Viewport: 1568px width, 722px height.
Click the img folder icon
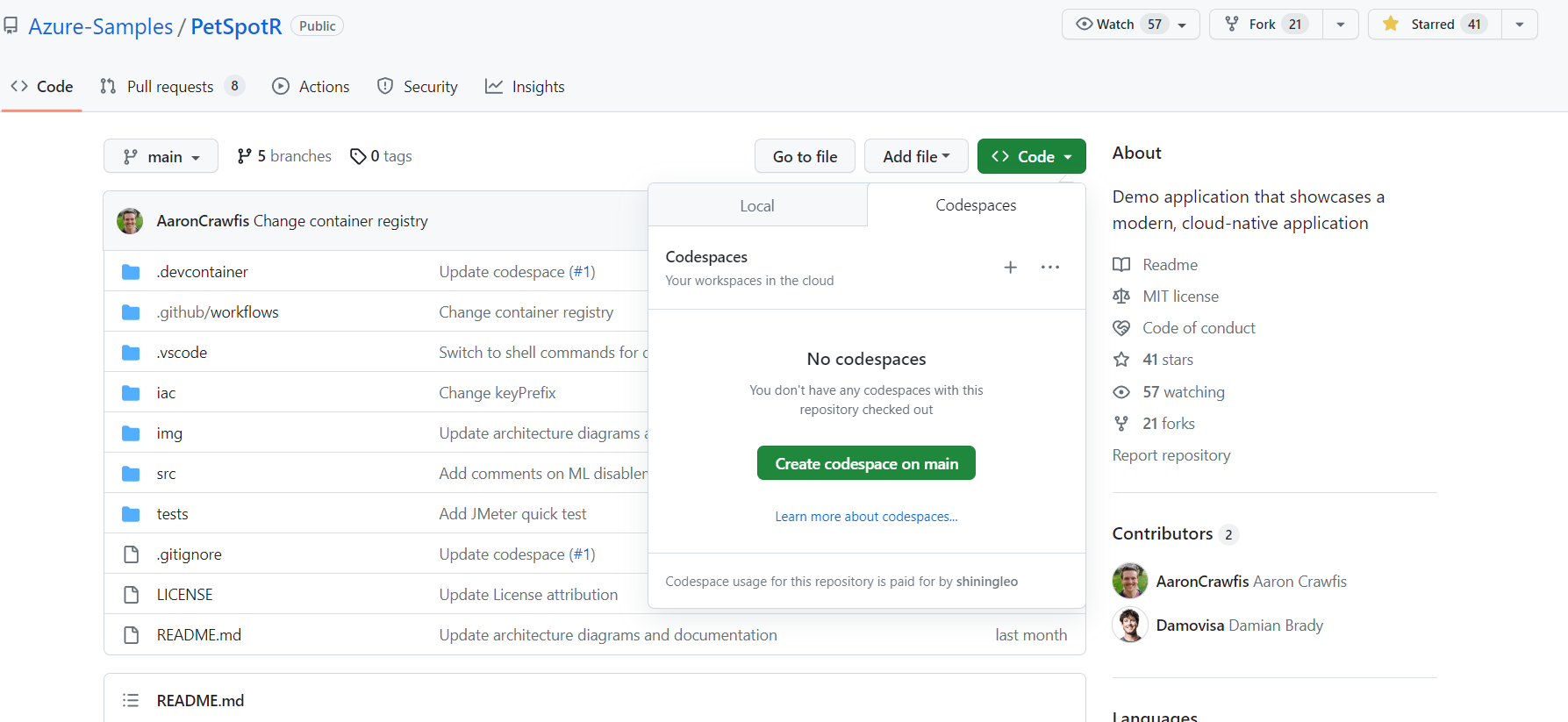[x=131, y=433]
